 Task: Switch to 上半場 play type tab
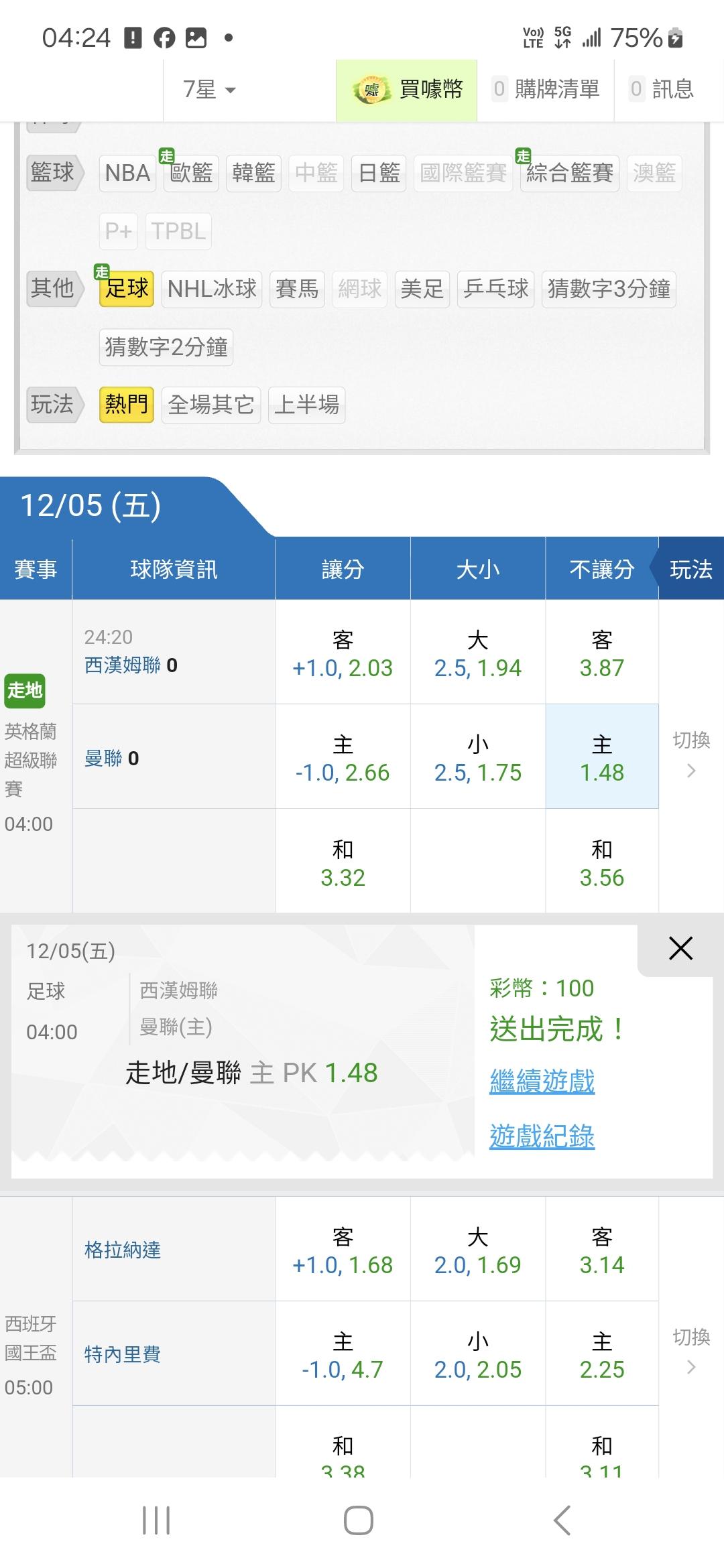coord(306,405)
